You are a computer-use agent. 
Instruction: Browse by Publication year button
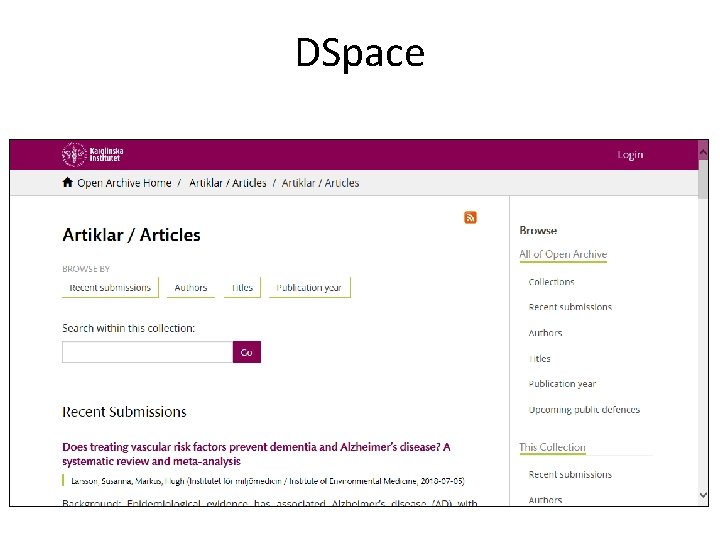309,287
